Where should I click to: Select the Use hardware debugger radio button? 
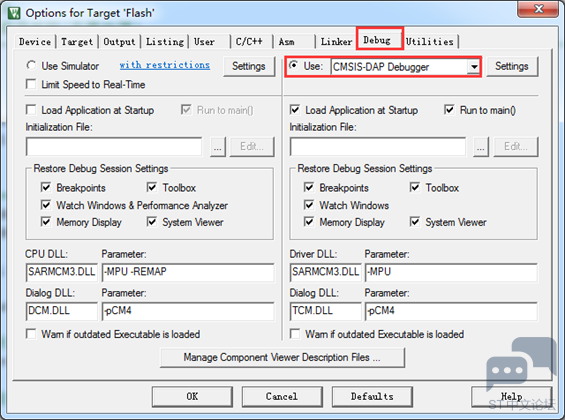294,66
